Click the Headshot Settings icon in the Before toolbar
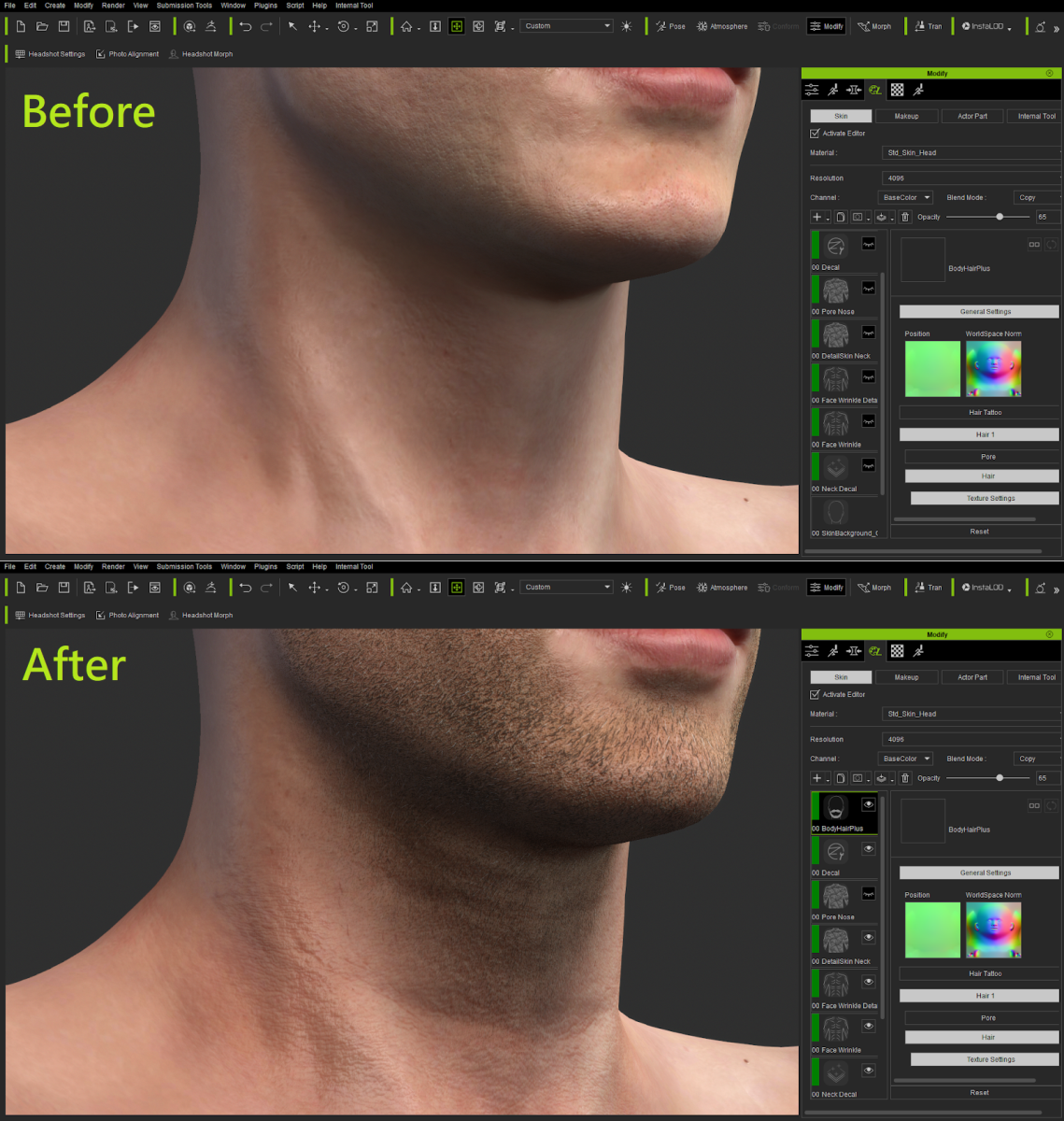The height and width of the screenshot is (1121, 1064). coord(21,54)
